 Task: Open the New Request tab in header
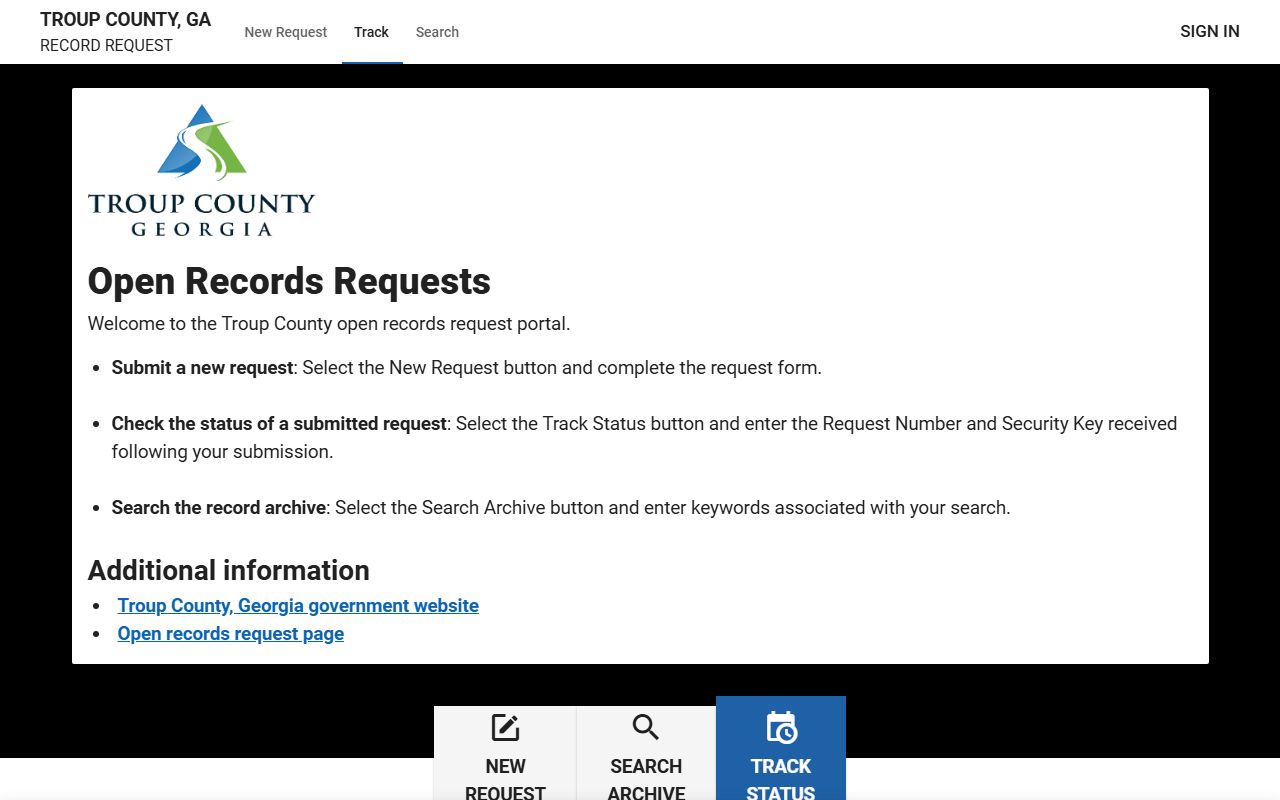click(285, 32)
